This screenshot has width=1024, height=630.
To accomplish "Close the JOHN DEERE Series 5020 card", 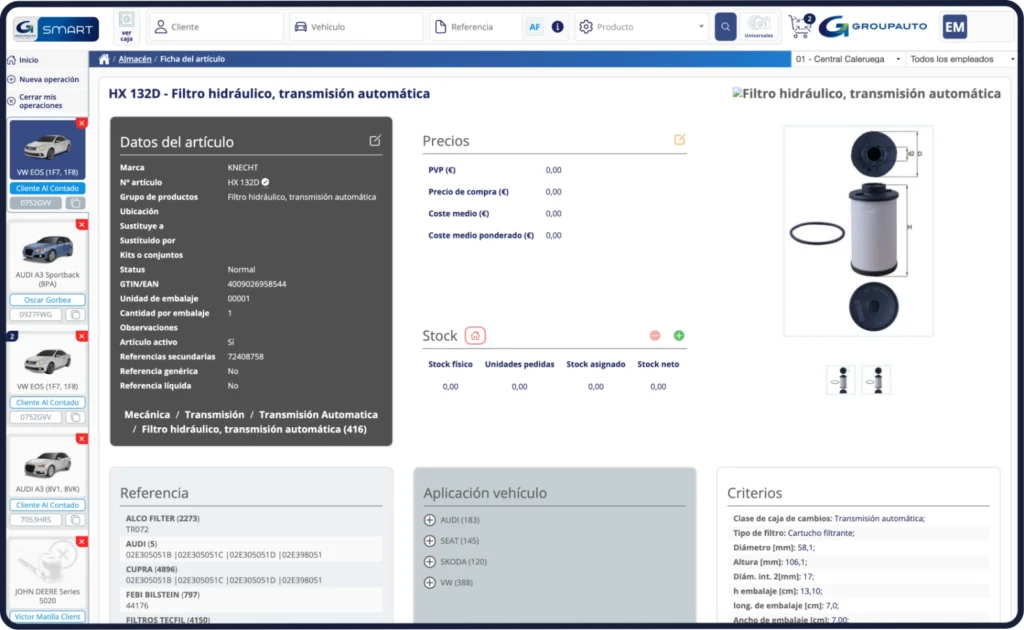I will [82, 541].
